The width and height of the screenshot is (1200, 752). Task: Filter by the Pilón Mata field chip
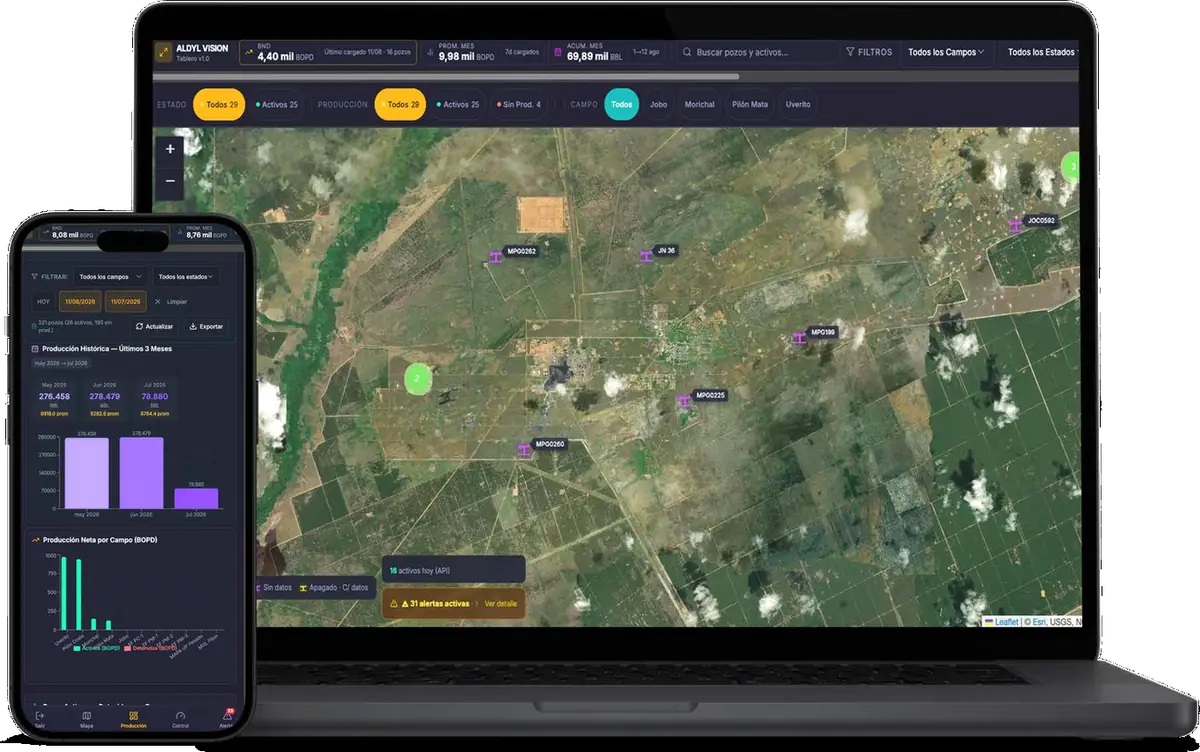750,104
